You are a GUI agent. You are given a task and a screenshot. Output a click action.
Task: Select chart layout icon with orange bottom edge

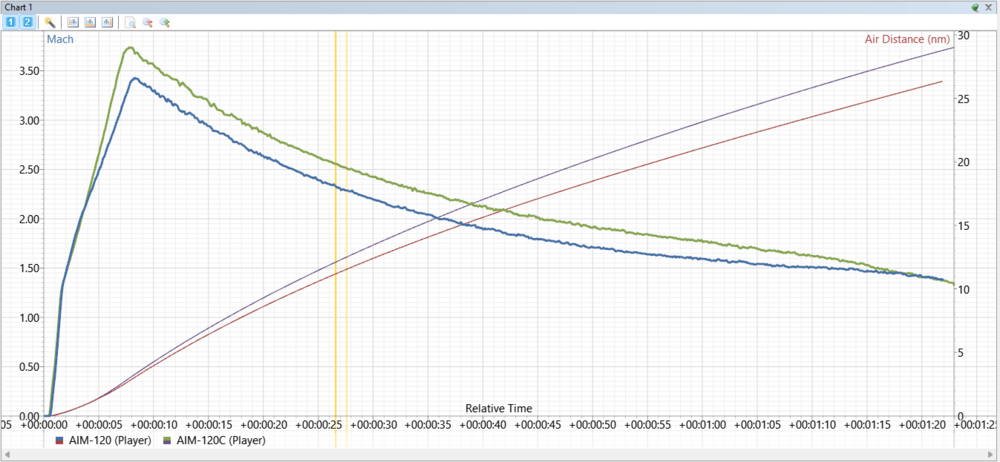click(x=90, y=22)
